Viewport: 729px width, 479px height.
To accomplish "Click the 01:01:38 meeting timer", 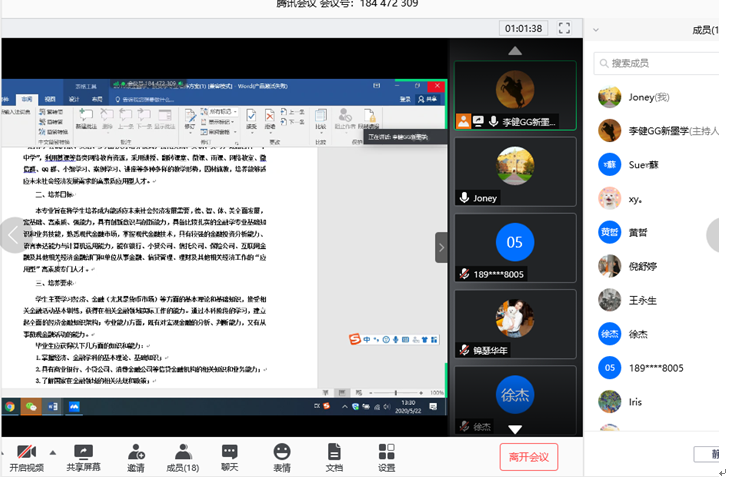I will click(x=523, y=28).
